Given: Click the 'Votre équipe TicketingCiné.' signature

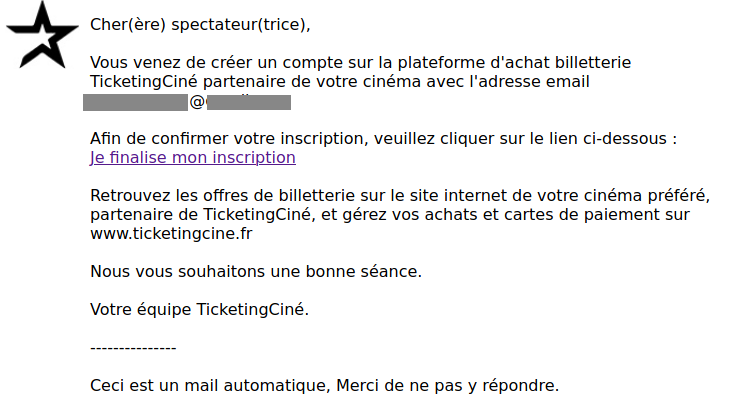Looking at the screenshot, I should coord(199,310).
